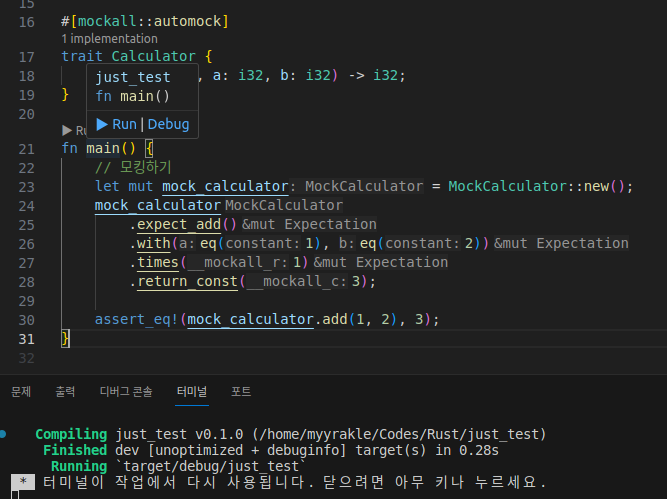Click line number 30 in the gutter
Viewport: 667px width, 499px height.
point(26,319)
